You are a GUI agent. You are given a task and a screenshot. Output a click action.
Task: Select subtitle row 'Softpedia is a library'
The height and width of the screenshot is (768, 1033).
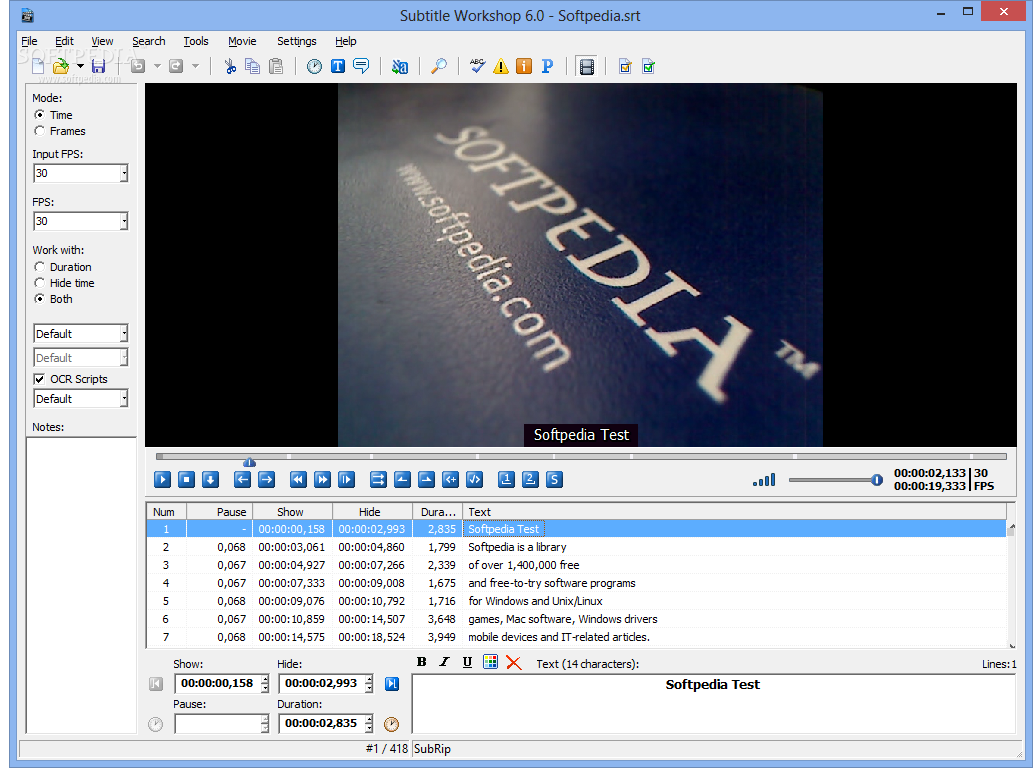576,547
